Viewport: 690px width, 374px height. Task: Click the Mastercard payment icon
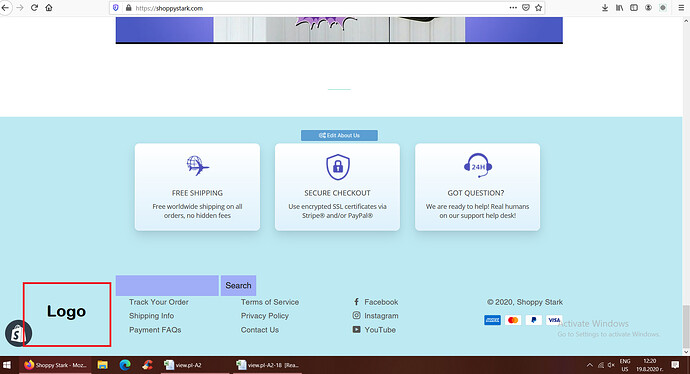coord(513,320)
